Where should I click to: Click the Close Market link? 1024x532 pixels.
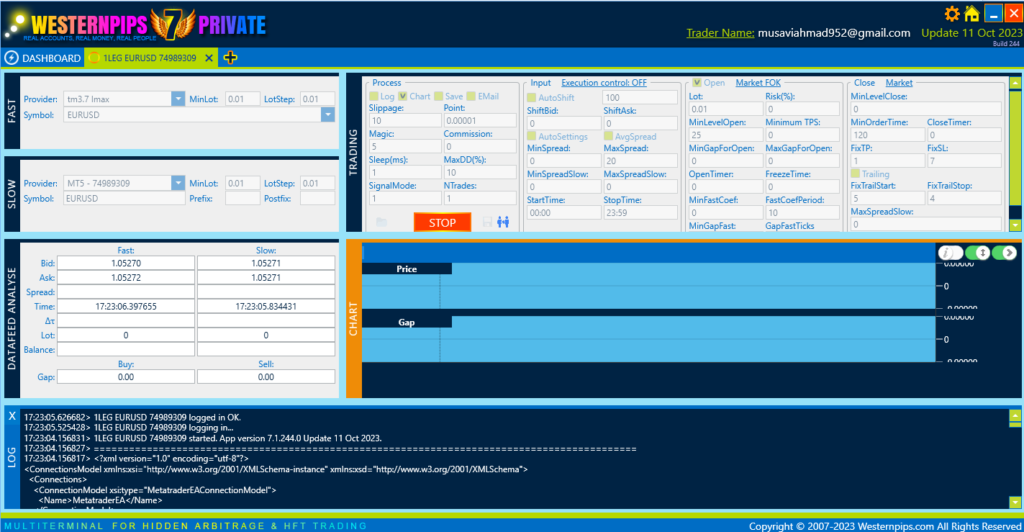pyautogui.click(x=899, y=83)
